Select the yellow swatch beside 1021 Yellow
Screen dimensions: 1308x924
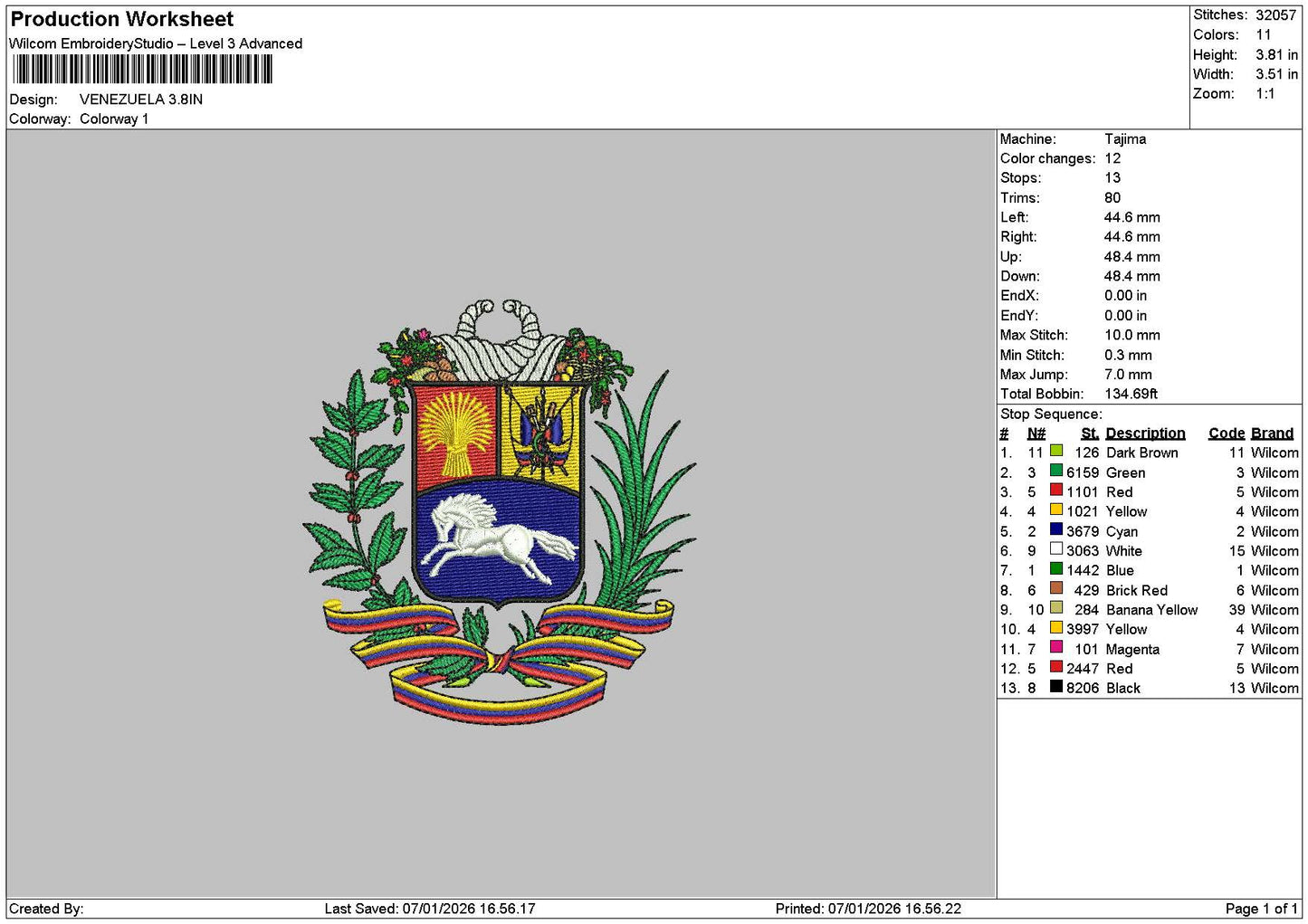tap(1056, 510)
